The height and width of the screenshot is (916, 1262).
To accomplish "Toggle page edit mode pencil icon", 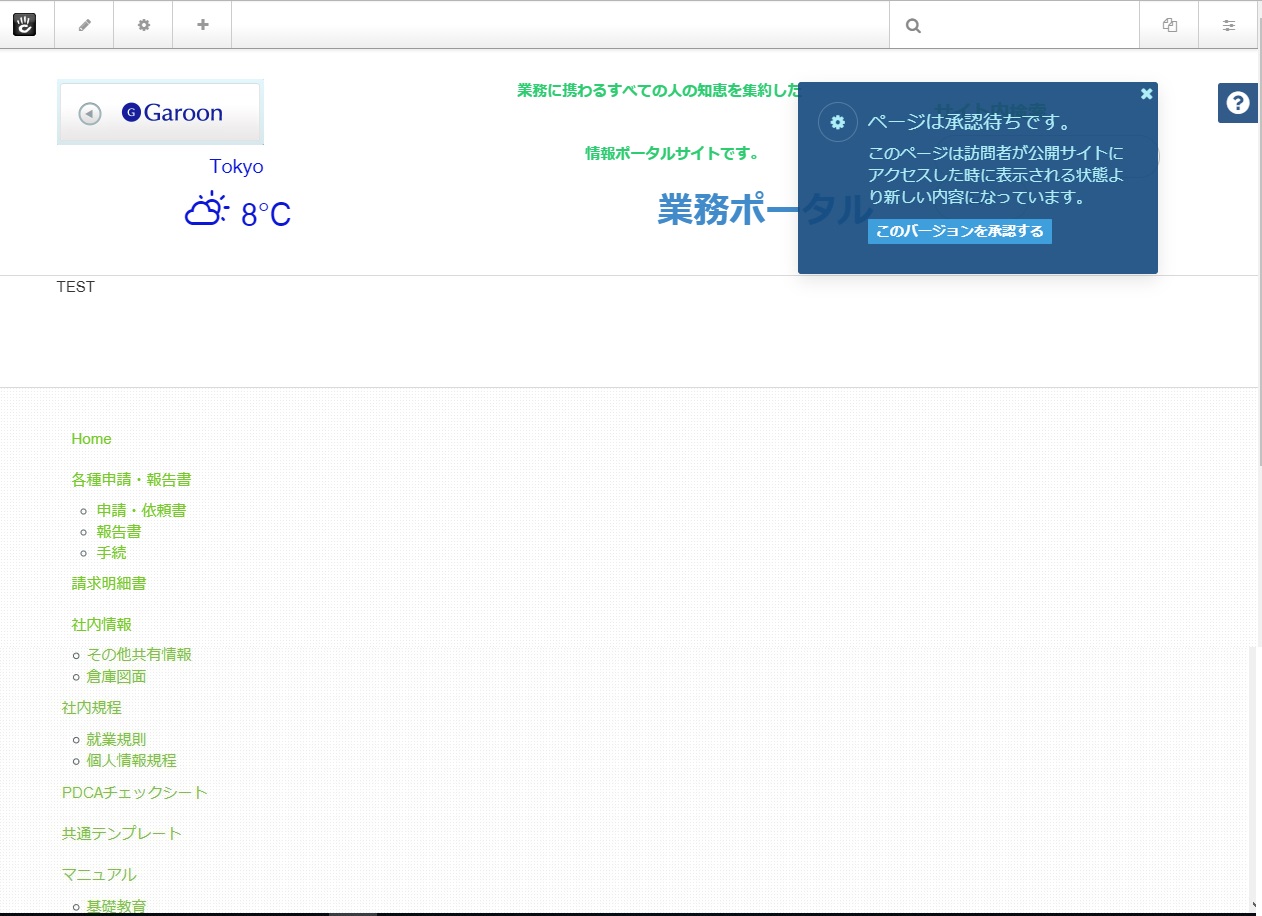I will 85,25.
